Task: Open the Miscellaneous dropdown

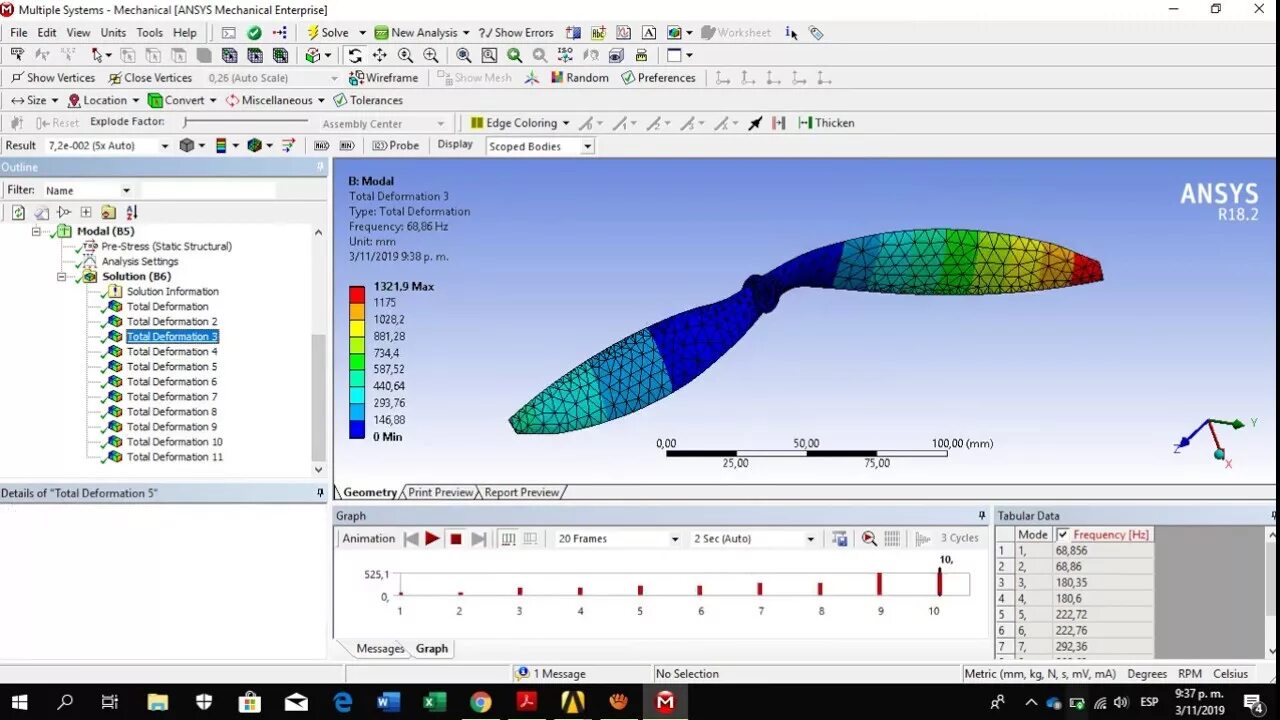Action: tap(275, 100)
